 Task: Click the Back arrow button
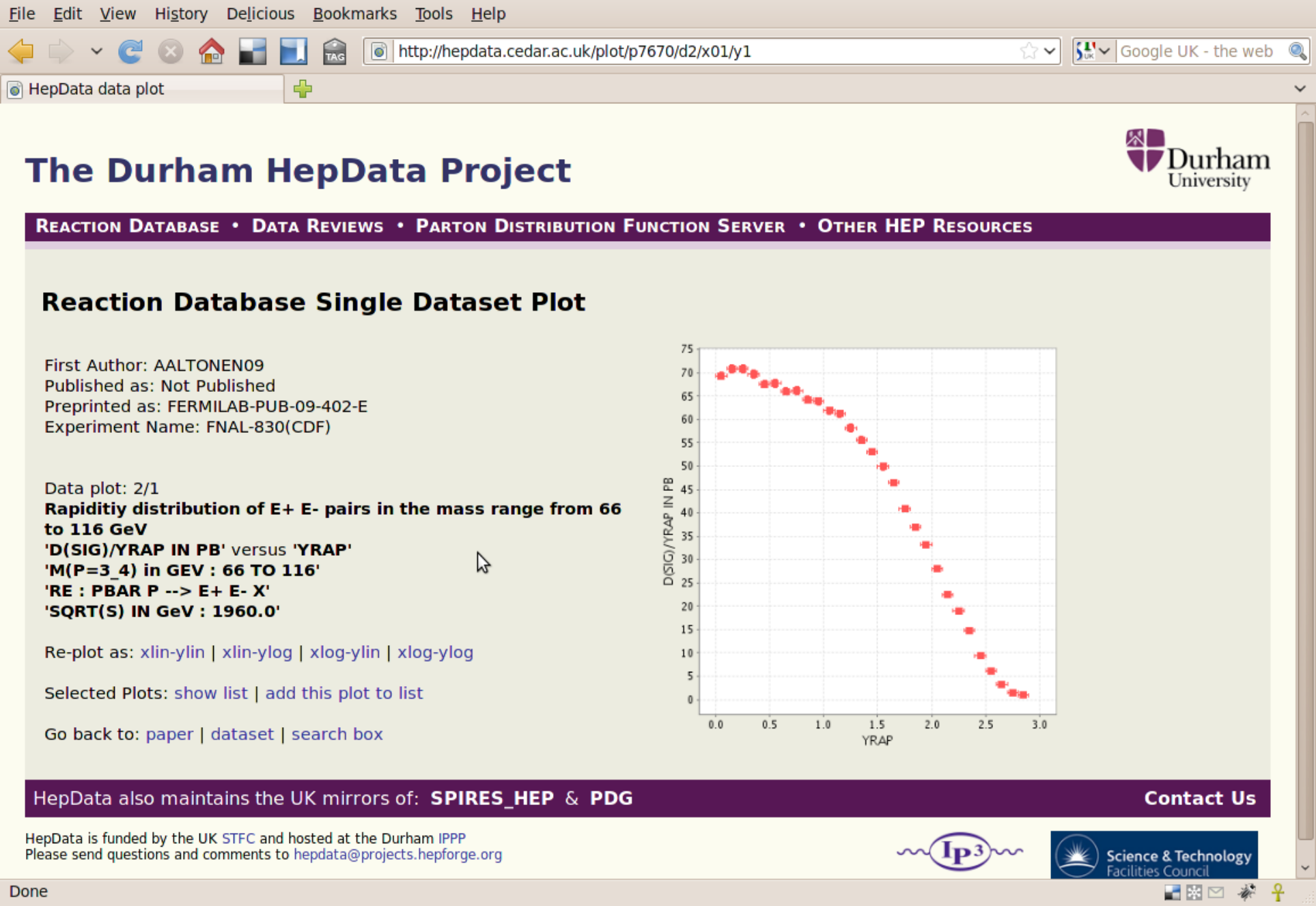pos(22,51)
